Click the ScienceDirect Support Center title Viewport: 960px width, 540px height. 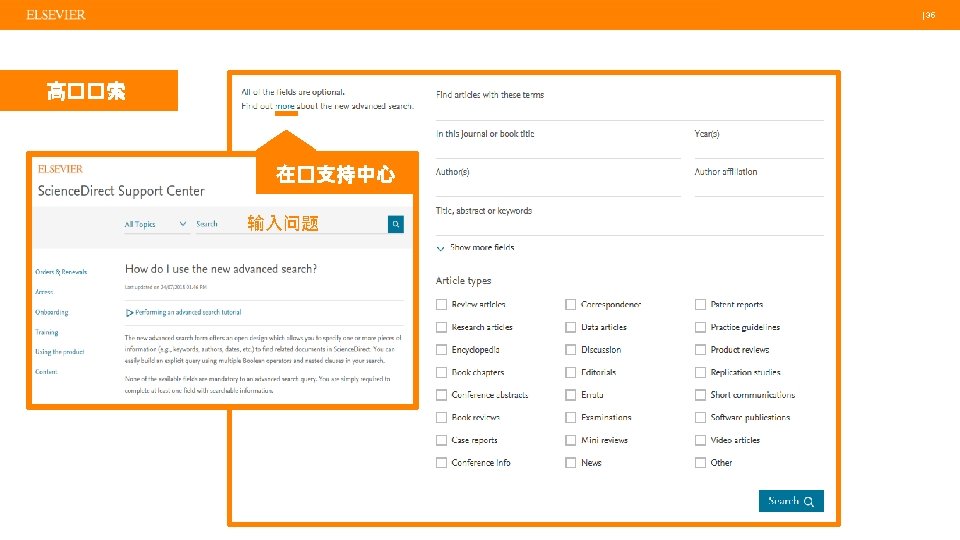point(121,191)
